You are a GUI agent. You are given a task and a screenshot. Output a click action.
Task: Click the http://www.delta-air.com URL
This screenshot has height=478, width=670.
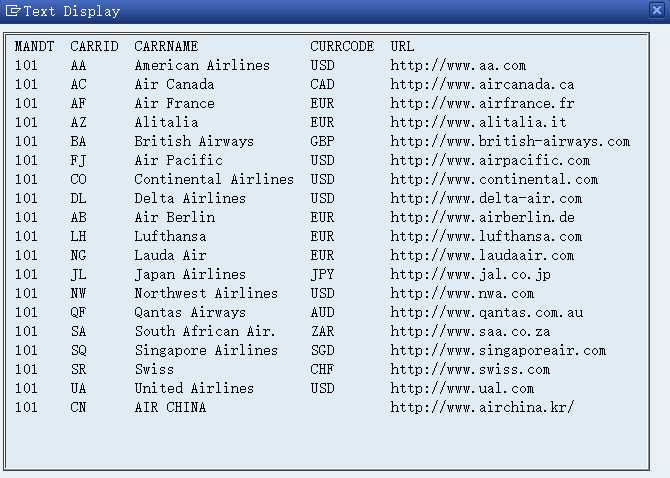click(x=486, y=198)
